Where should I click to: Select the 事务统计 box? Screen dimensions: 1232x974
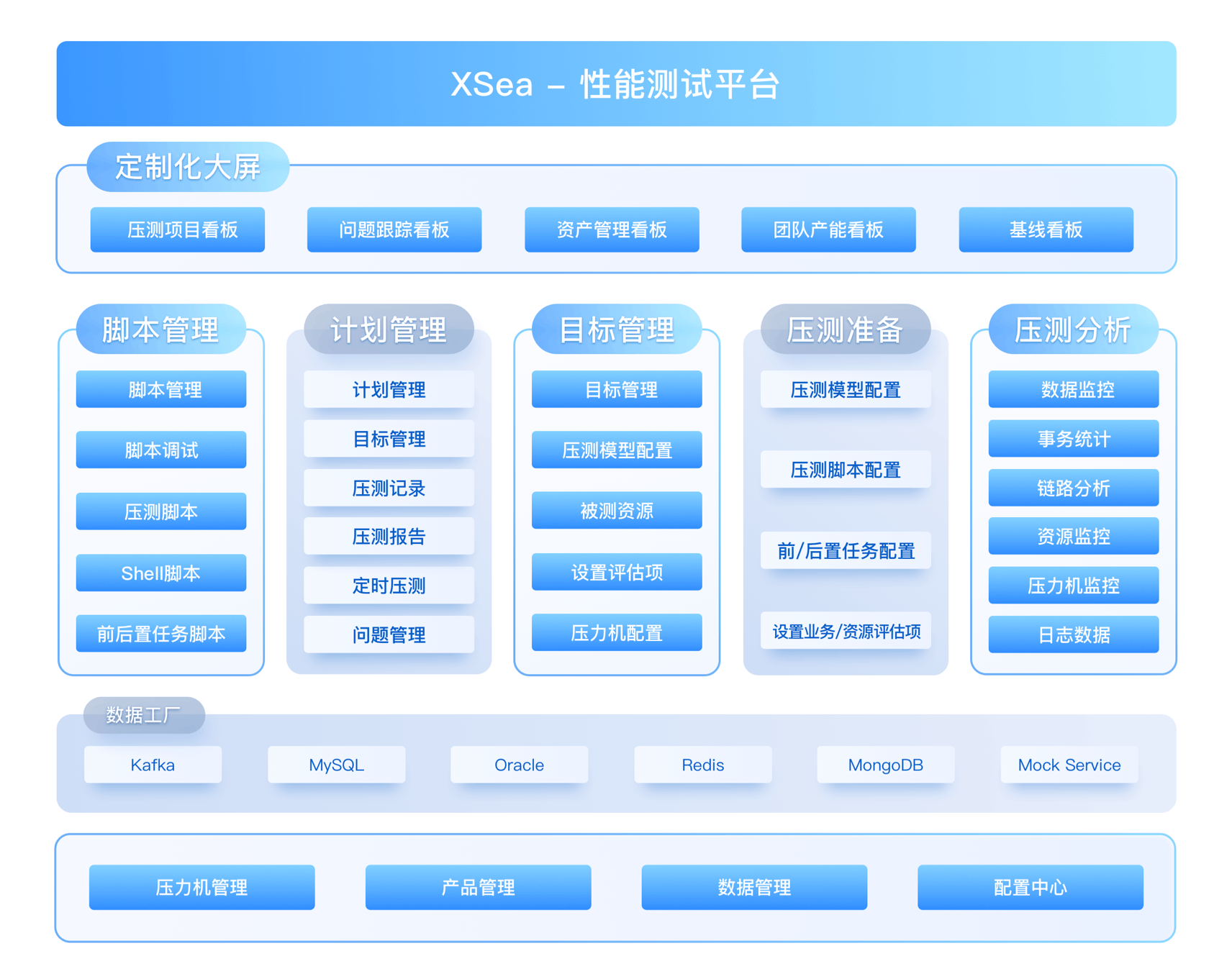(x=1074, y=438)
